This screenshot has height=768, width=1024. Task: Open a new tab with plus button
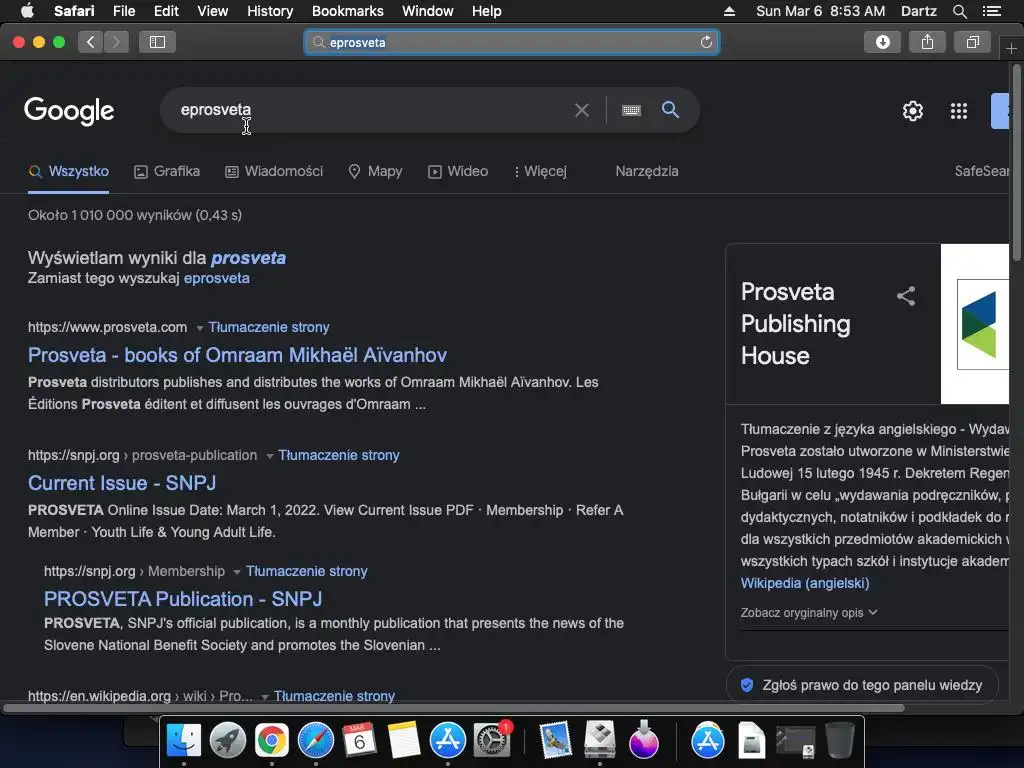coord(1011,49)
